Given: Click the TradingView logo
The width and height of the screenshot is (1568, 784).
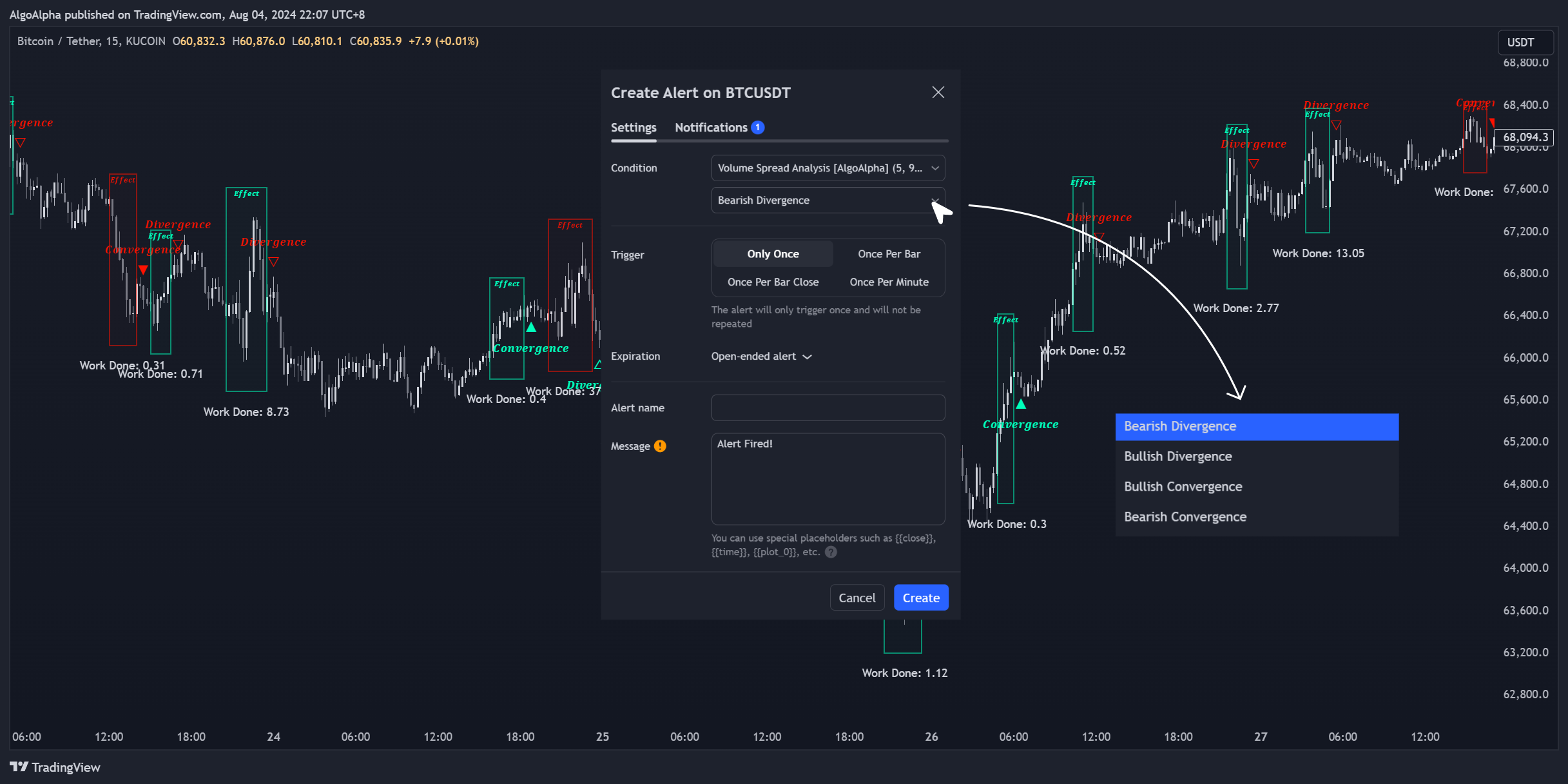Looking at the screenshot, I should 55,767.
